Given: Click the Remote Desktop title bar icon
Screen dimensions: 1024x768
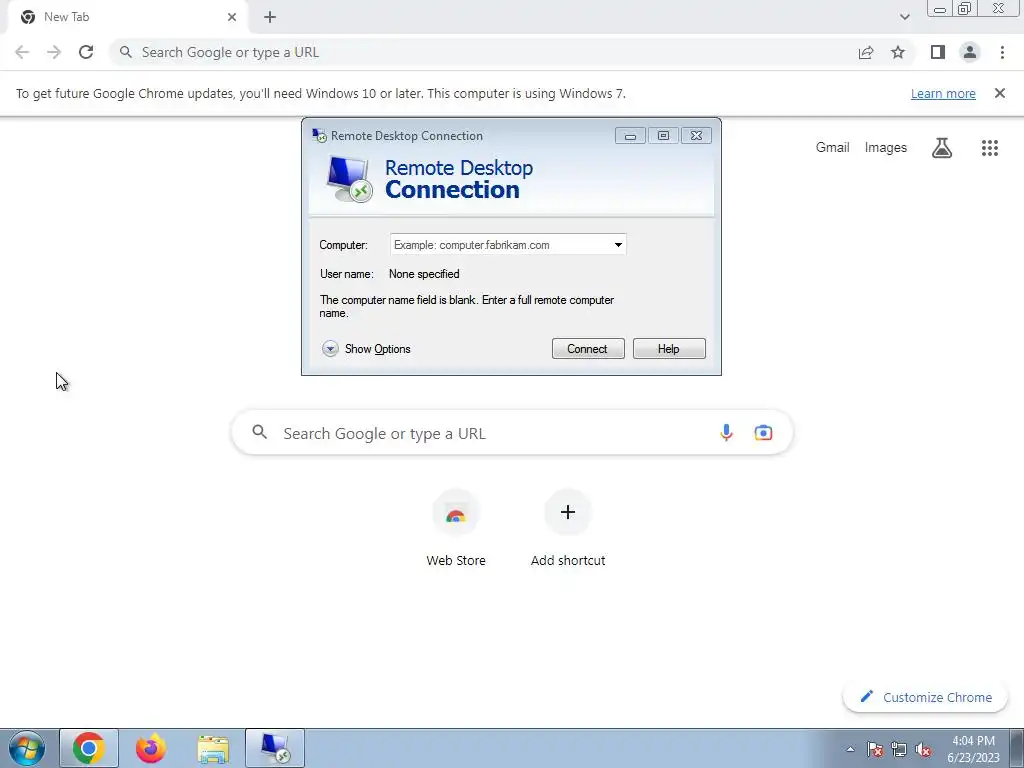Looking at the screenshot, I should (319, 135).
